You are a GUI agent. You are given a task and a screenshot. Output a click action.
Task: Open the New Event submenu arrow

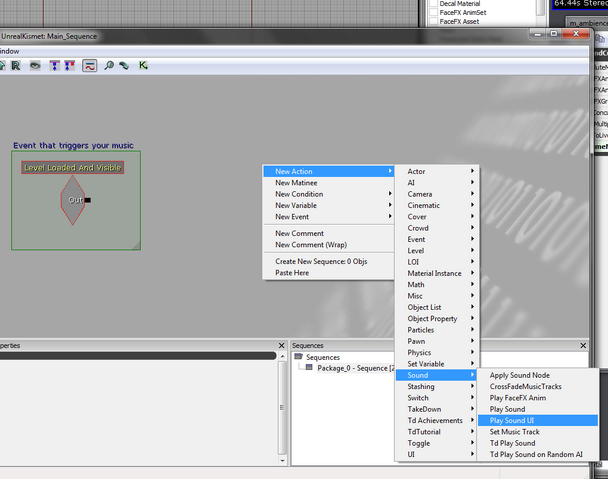(x=390, y=216)
